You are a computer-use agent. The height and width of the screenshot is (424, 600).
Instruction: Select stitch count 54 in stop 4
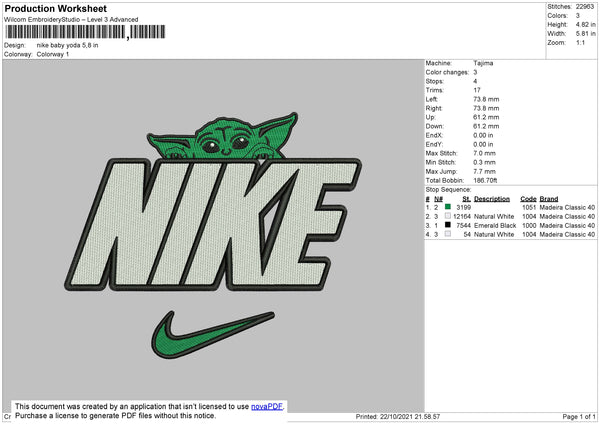coord(467,234)
